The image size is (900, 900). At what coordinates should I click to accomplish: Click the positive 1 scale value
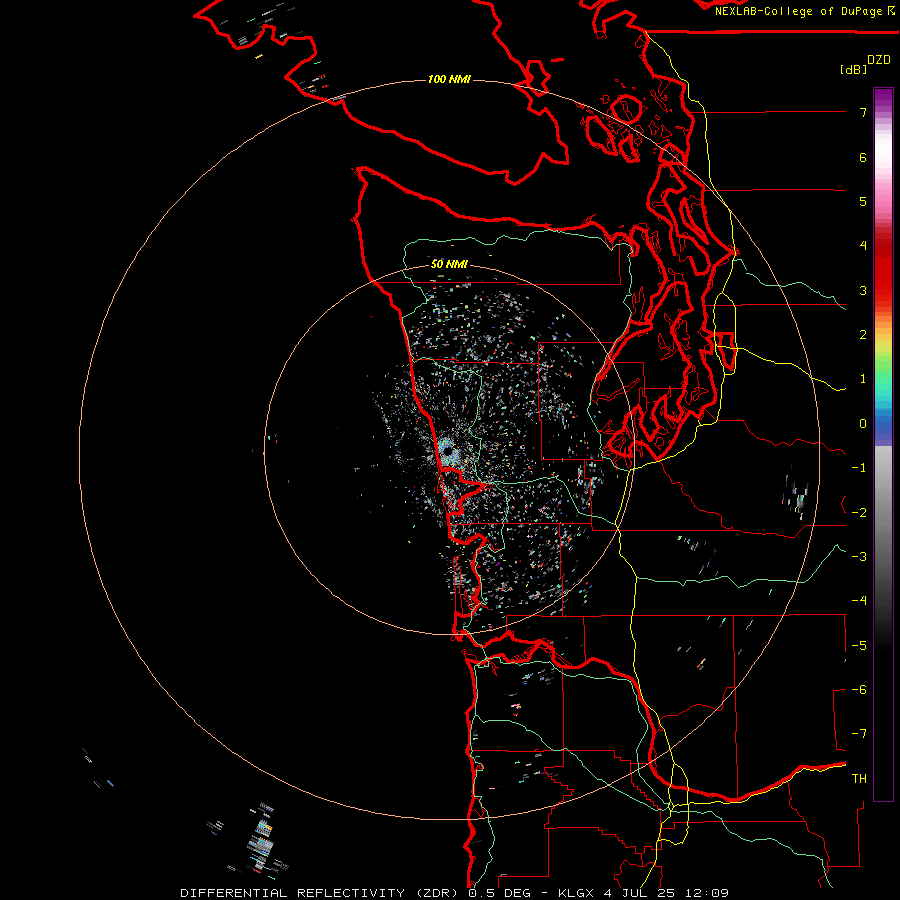click(863, 379)
